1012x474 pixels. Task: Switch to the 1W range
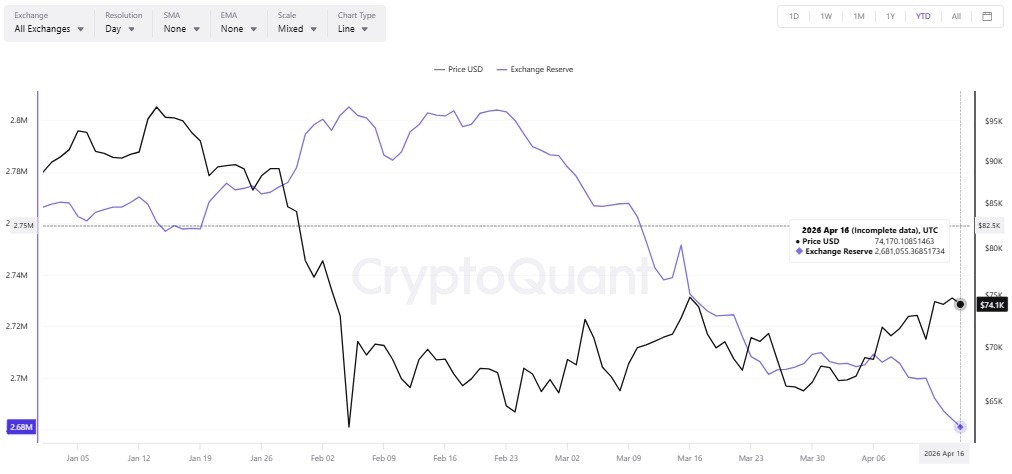tap(826, 16)
